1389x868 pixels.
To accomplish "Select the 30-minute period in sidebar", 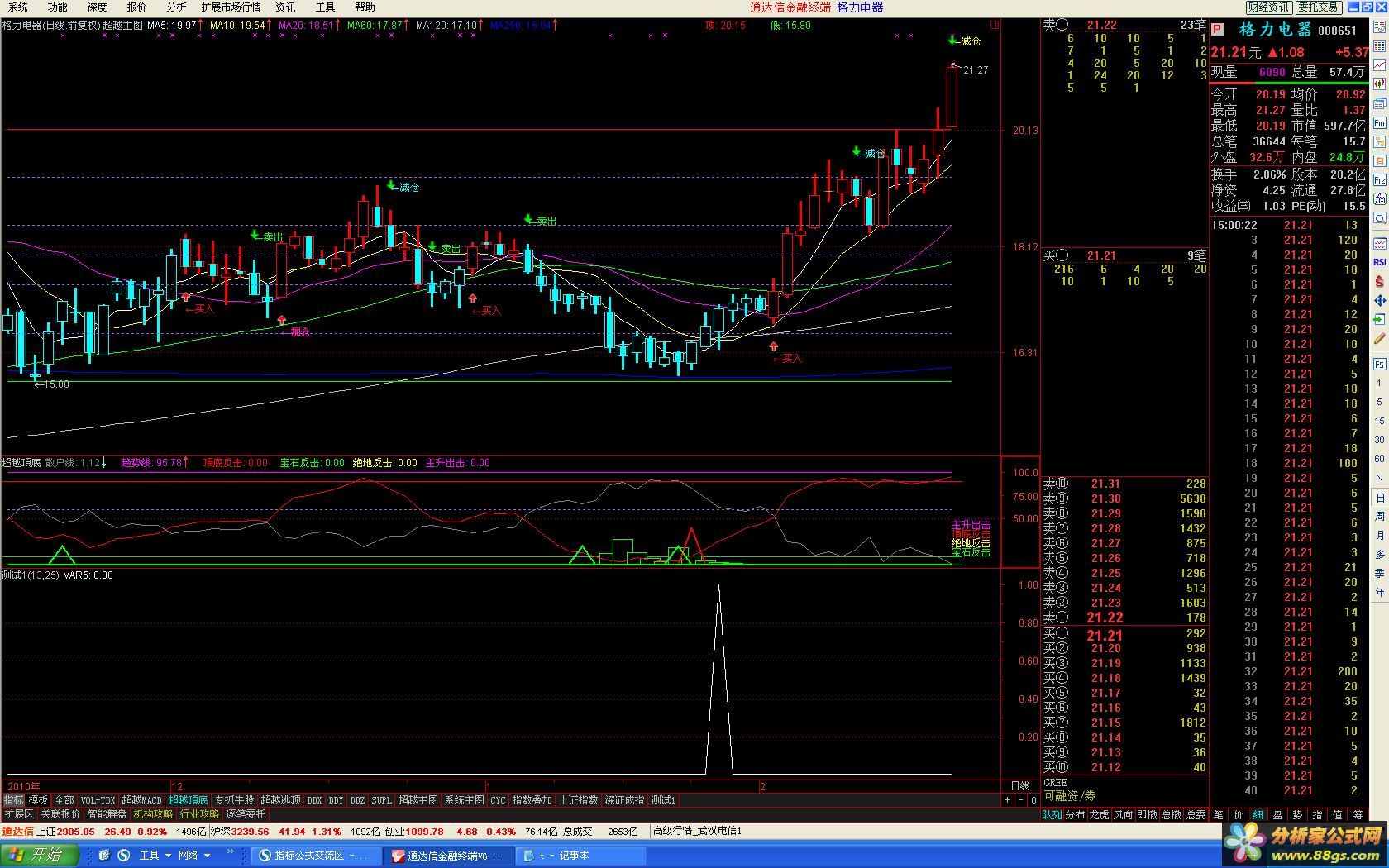I will pyautogui.click(x=1379, y=440).
